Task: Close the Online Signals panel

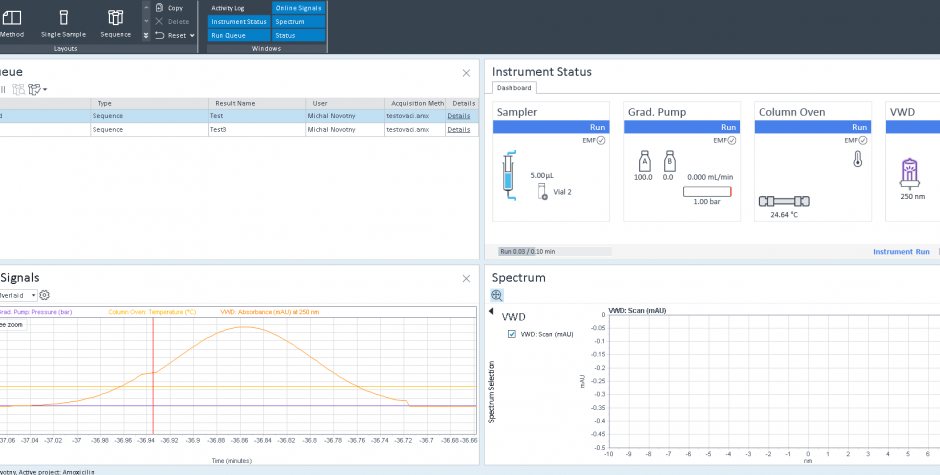Action: pyautogui.click(x=466, y=278)
